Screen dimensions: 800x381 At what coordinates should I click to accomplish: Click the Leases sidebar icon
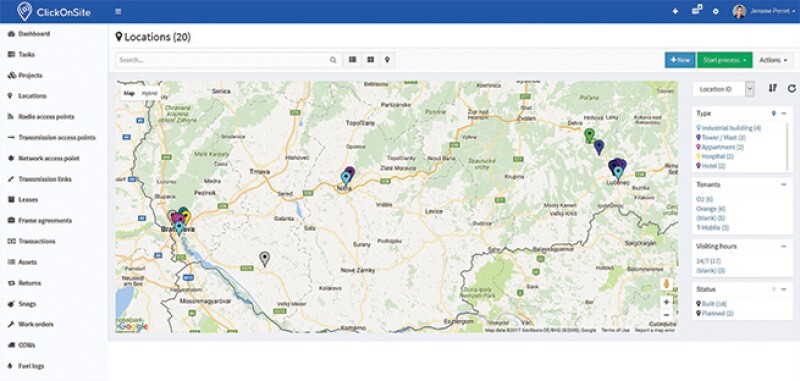click(x=11, y=200)
